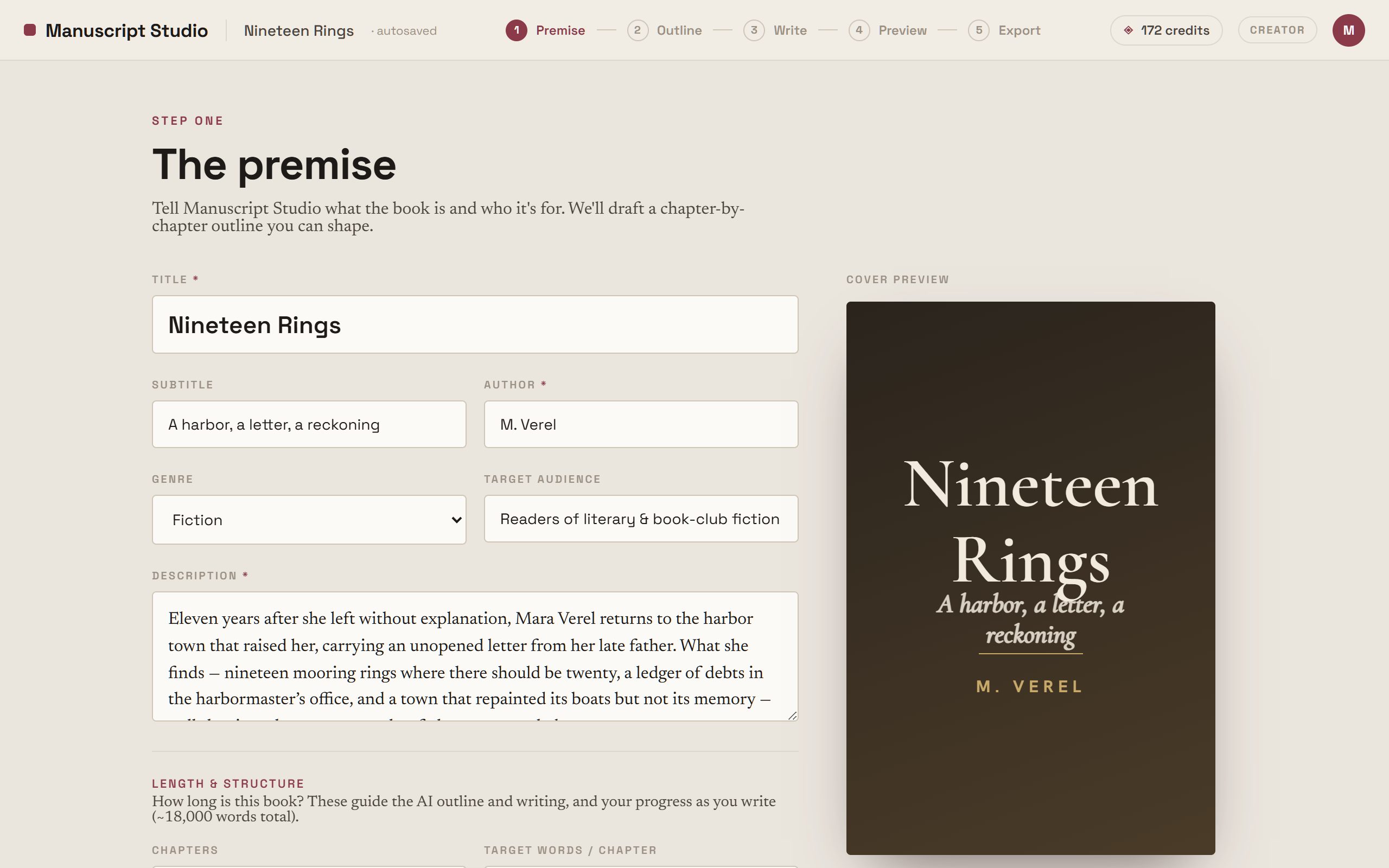Click the Manuscript Studio logo square
This screenshot has width=1389, height=868.
[30, 30]
